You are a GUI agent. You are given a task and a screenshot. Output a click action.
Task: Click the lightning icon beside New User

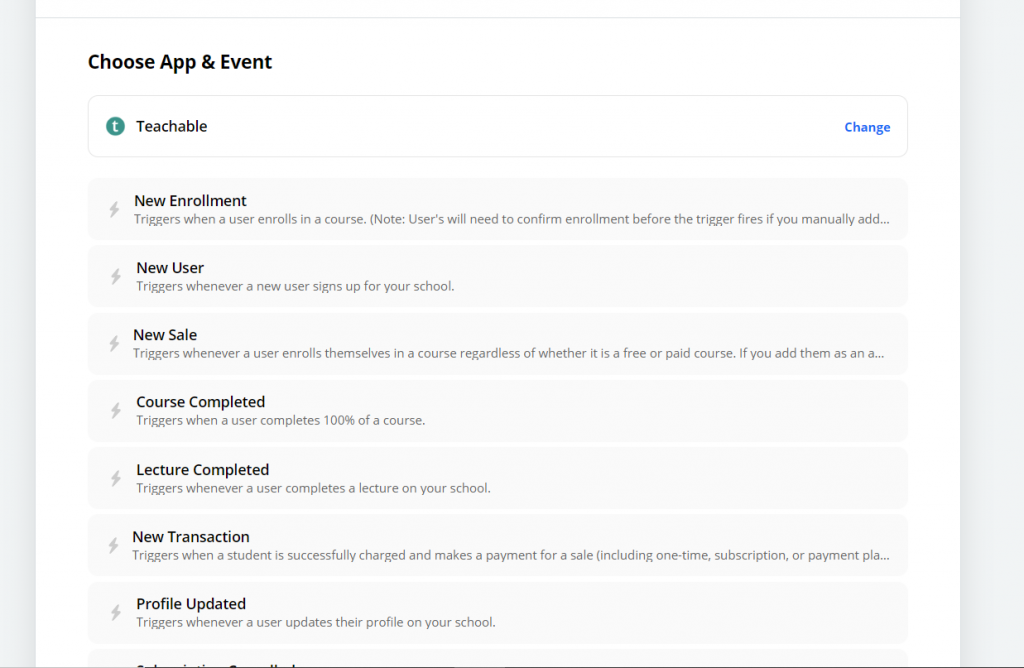pyautogui.click(x=116, y=276)
